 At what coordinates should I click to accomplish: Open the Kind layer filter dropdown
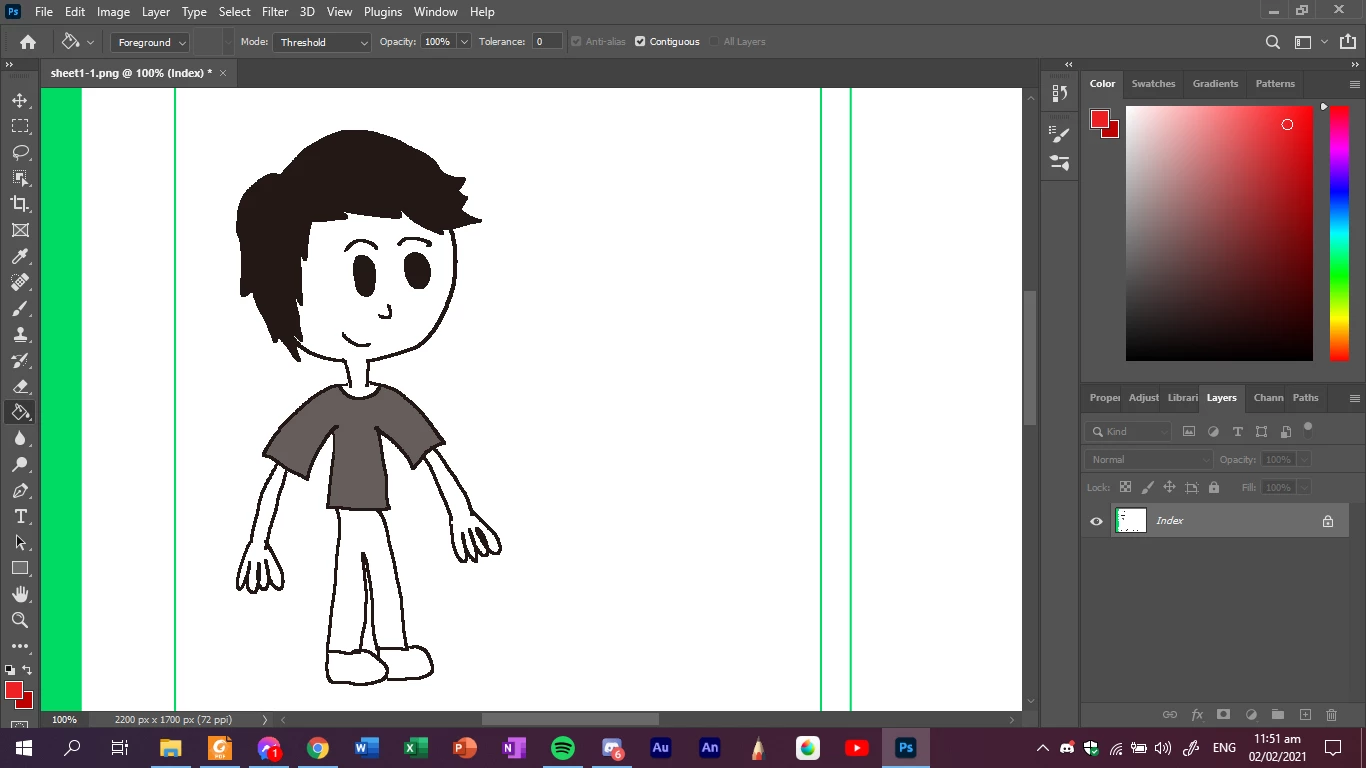click(1129, 432)
